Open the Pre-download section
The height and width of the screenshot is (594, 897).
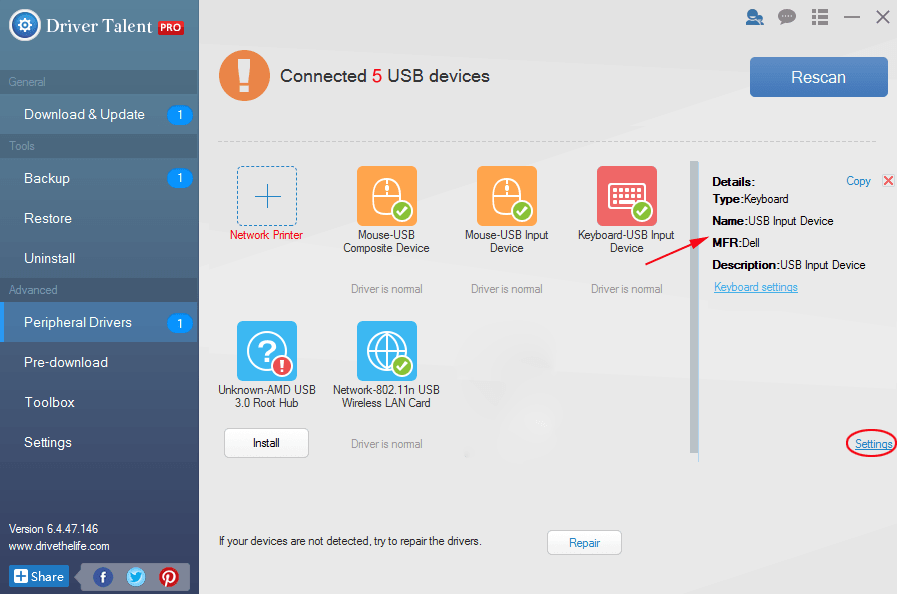click(x=99, y=362)
